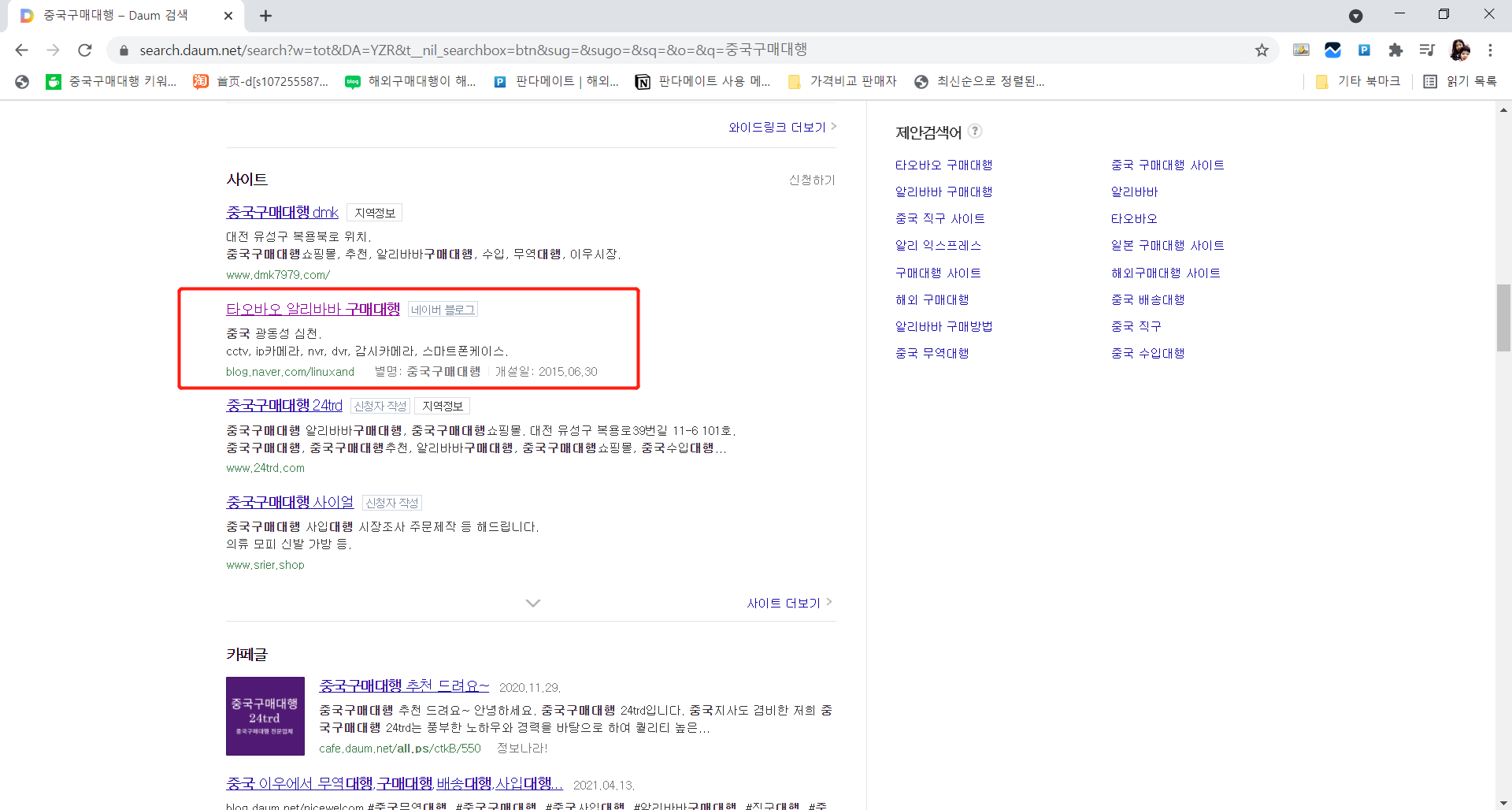Search suggested term 중국 수입대행
This screenshot has width=1512, height=810.
[x=1147, y=353]
